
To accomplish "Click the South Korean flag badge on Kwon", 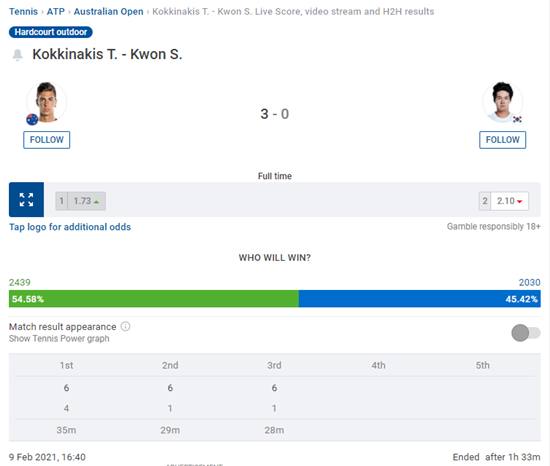I will click(x=517, y=119).
